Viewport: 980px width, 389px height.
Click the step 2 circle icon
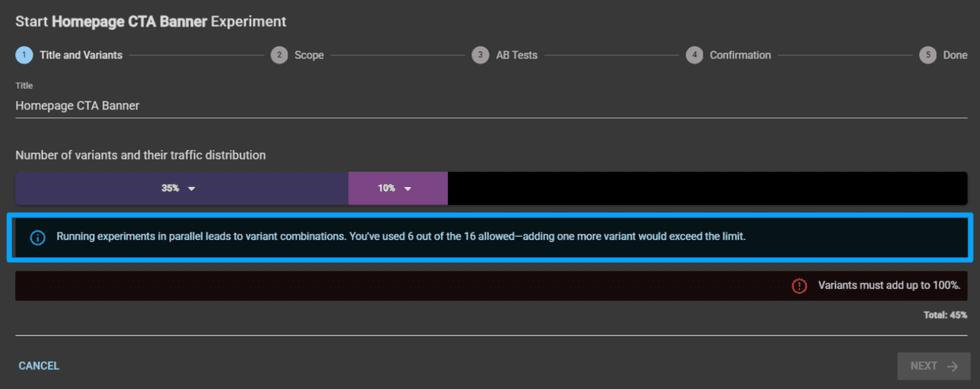(x=279, y=55)
